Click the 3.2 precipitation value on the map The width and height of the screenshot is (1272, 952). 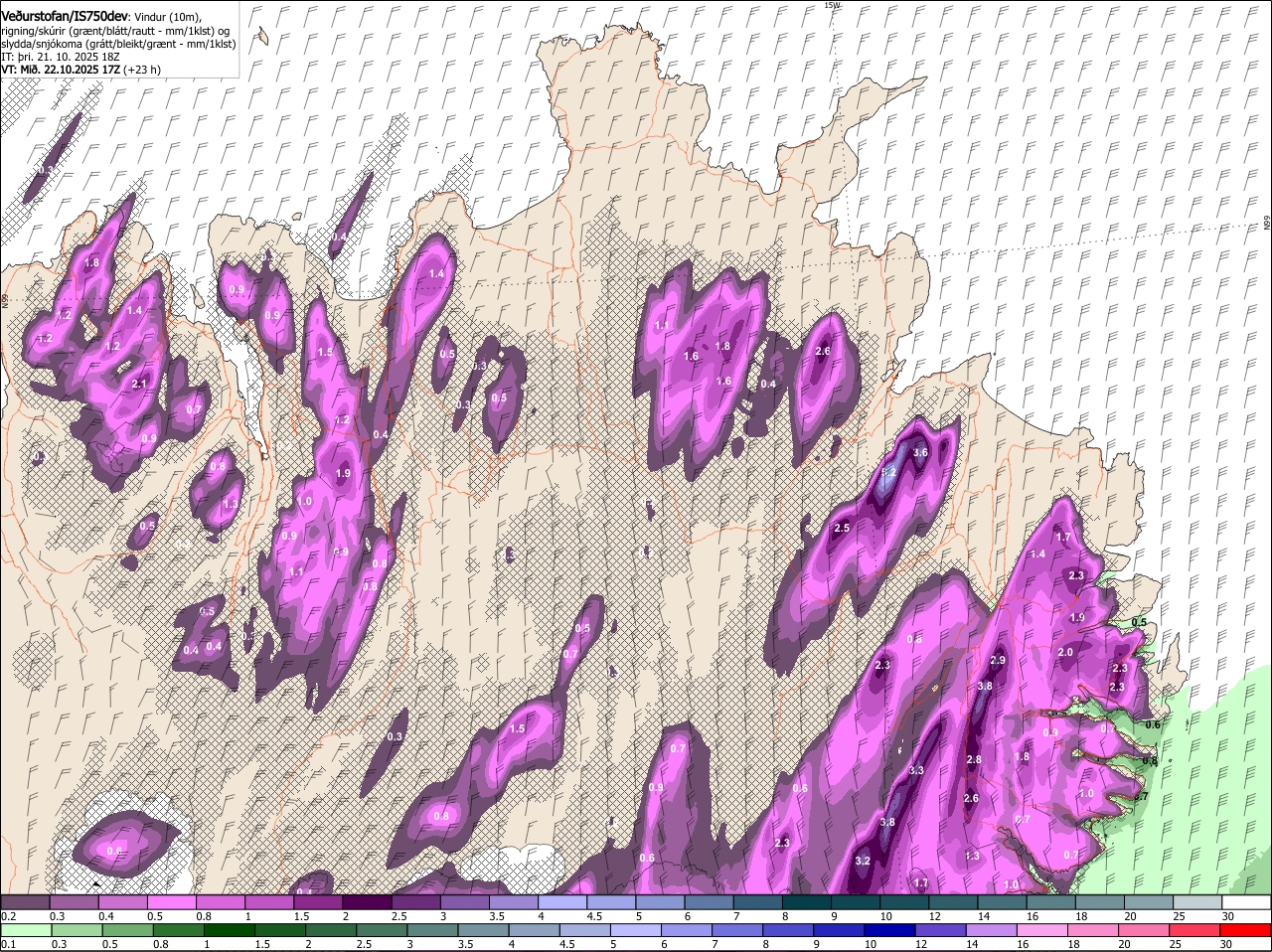pyautogui.click(x=863, y=861)
